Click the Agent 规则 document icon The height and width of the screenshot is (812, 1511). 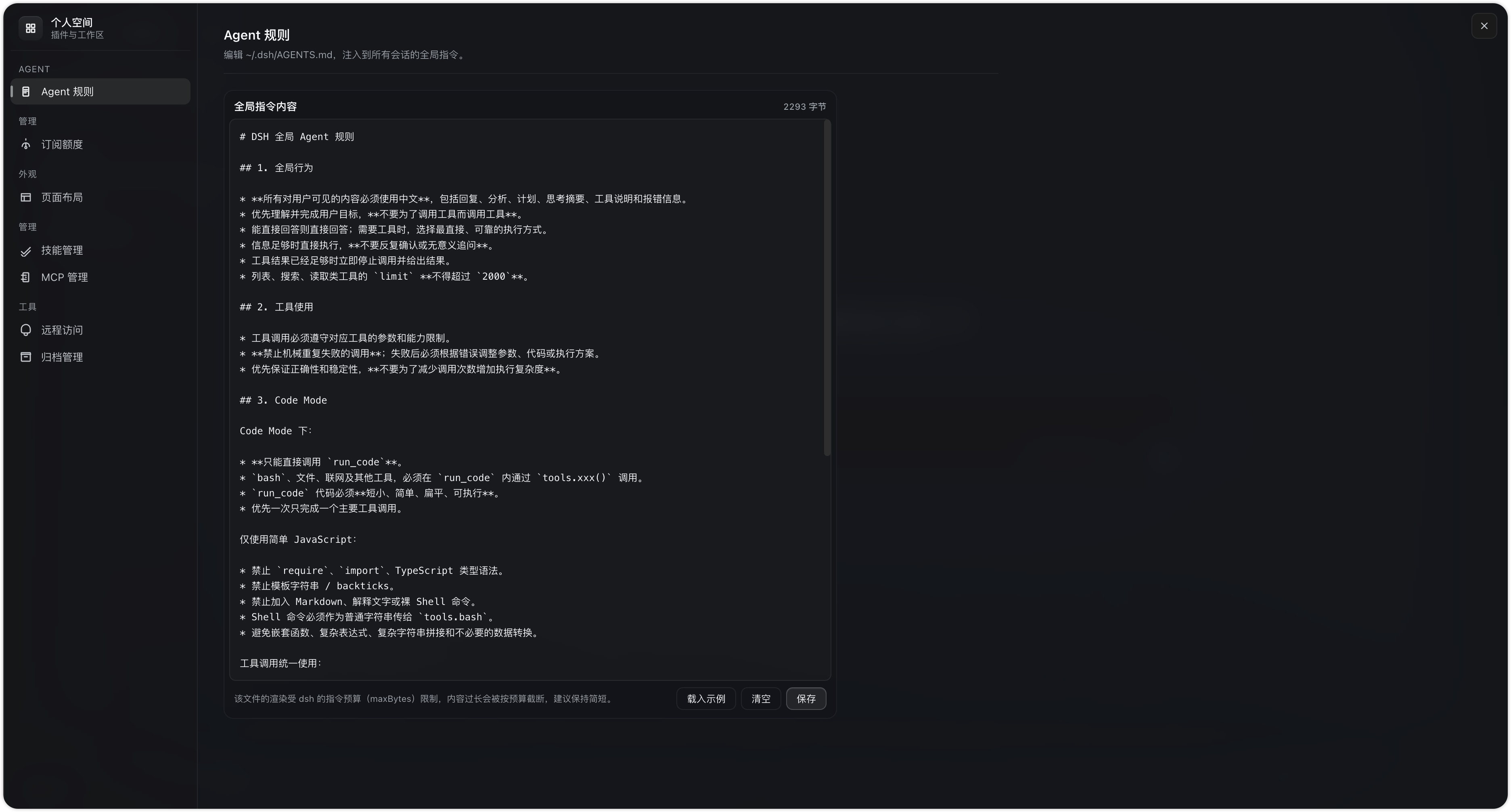coord(26,92)
